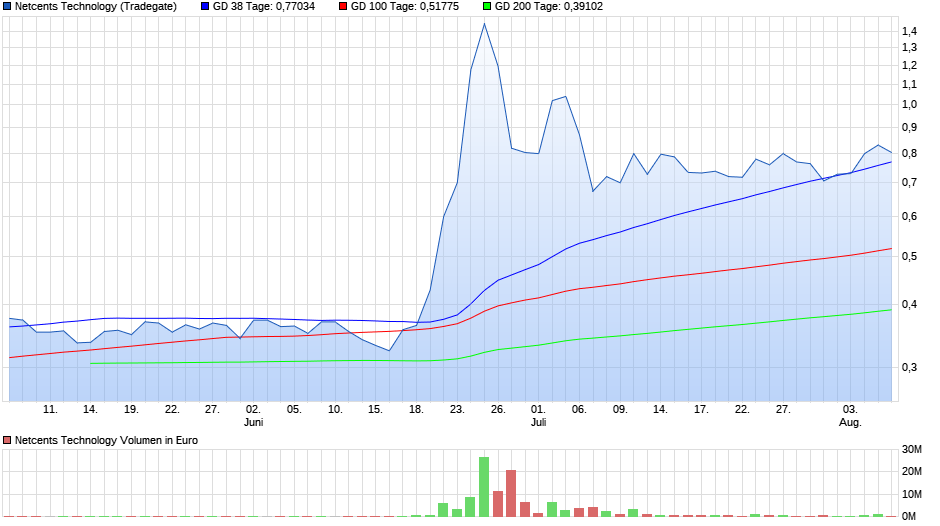Click the tallest green volume bar
This screenshot has width=940, height=526.
(x=484, y=487)
